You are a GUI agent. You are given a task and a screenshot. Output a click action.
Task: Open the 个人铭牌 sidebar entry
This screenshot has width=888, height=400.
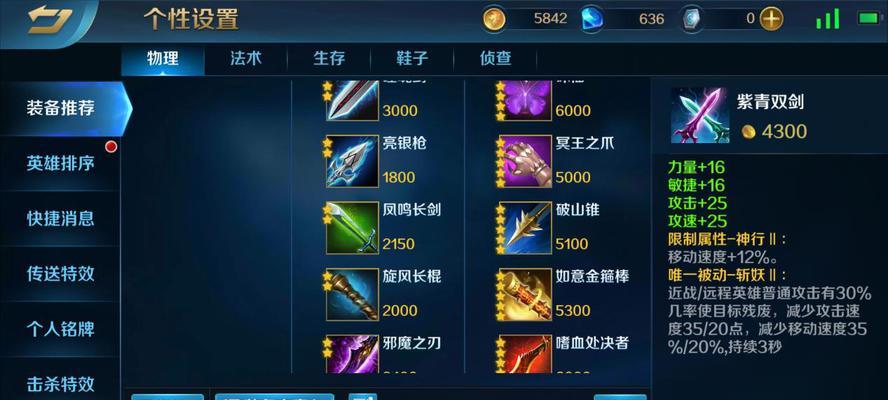point(60,329)
